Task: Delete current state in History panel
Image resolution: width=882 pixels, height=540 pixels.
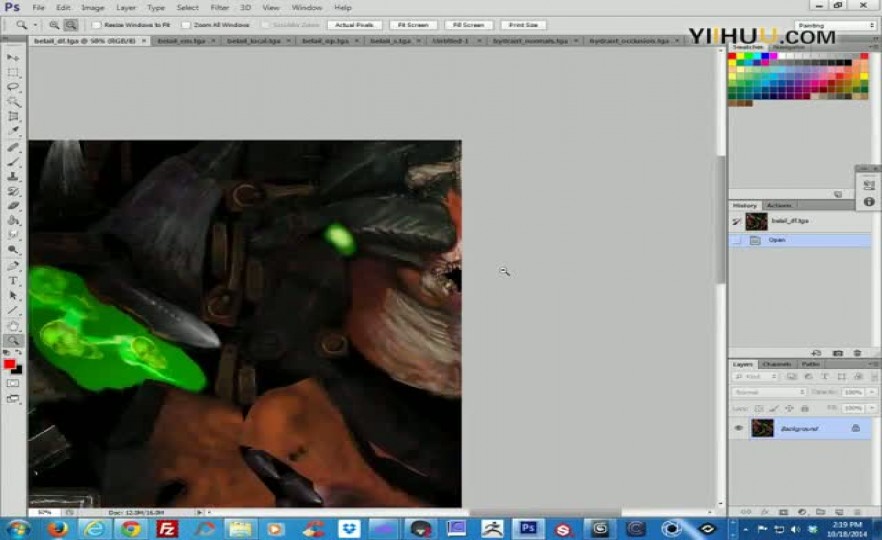Action: [x=857, y=353]
